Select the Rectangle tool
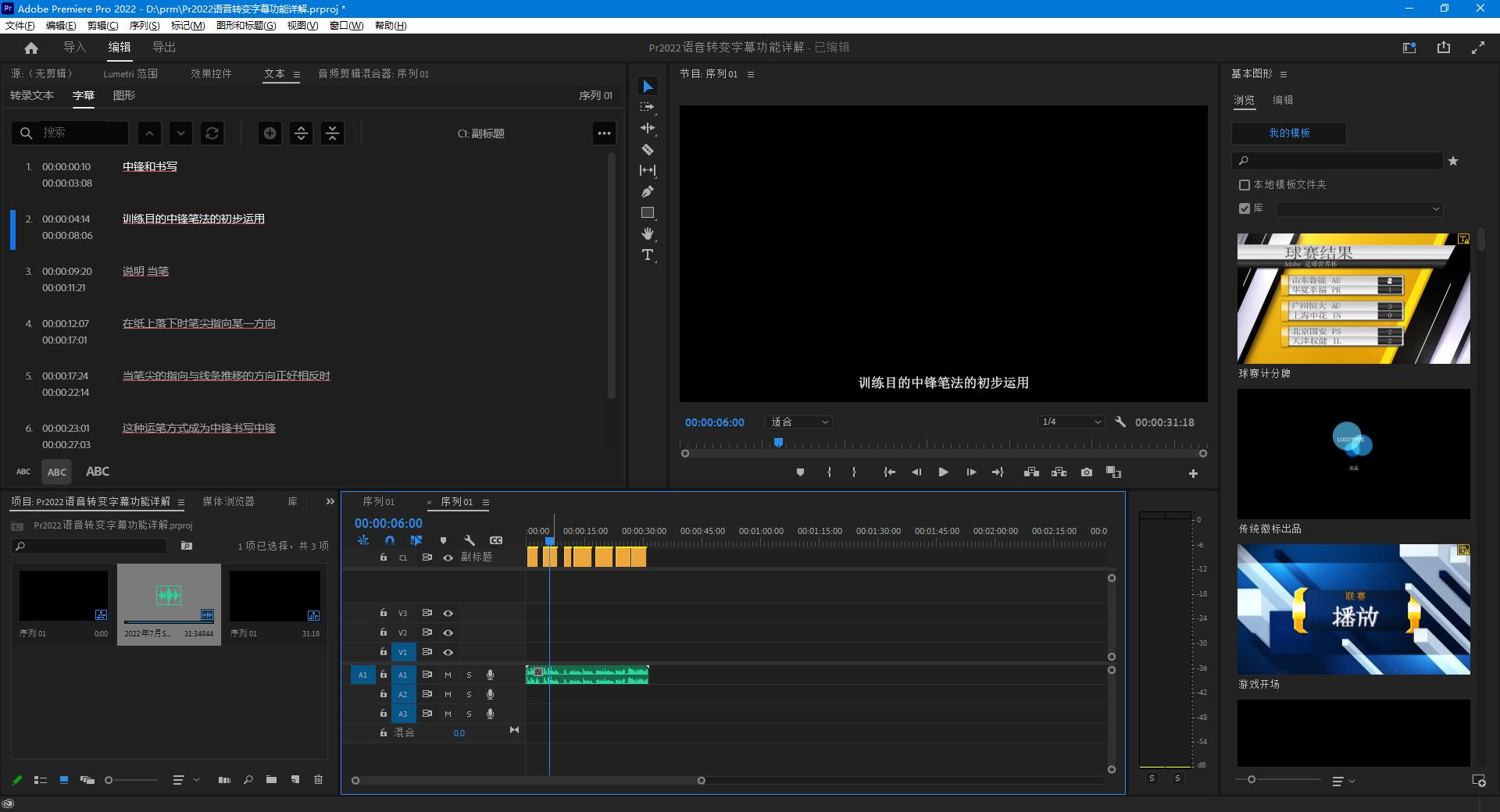Image resolution: width=1500 pixels, height=812 pixels. click(x=648, y=212)
